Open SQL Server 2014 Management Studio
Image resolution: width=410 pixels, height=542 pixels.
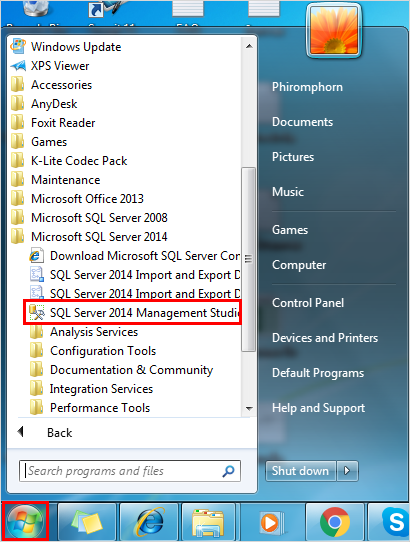tap(132, 312)
